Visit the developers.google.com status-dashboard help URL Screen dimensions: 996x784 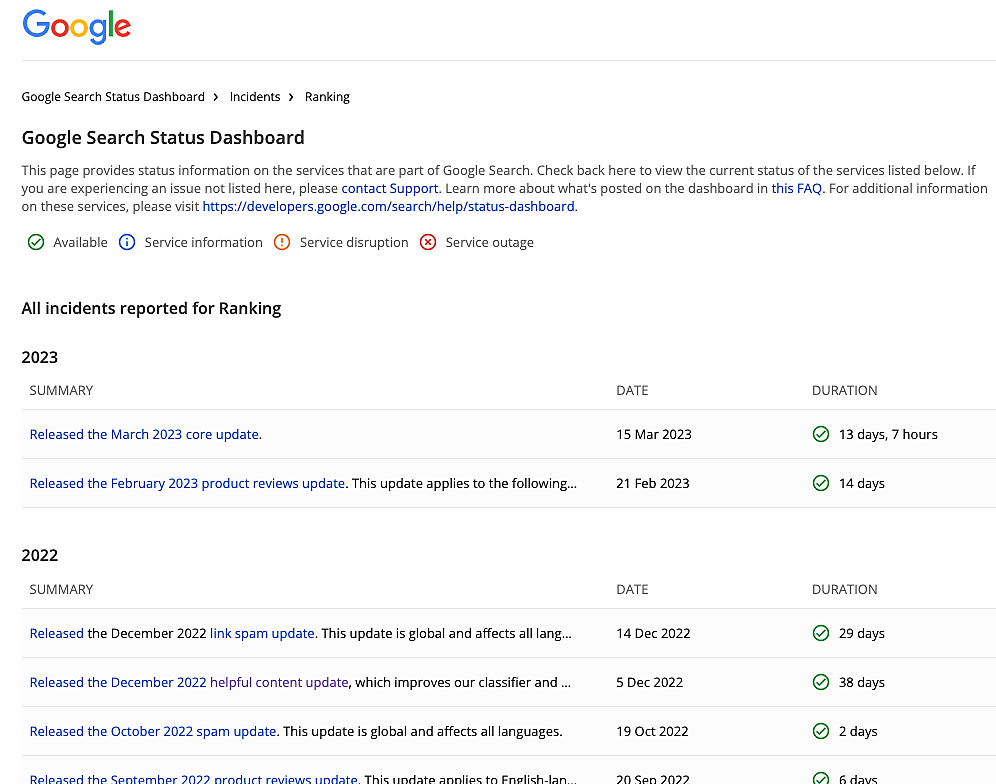click(388, 206)
